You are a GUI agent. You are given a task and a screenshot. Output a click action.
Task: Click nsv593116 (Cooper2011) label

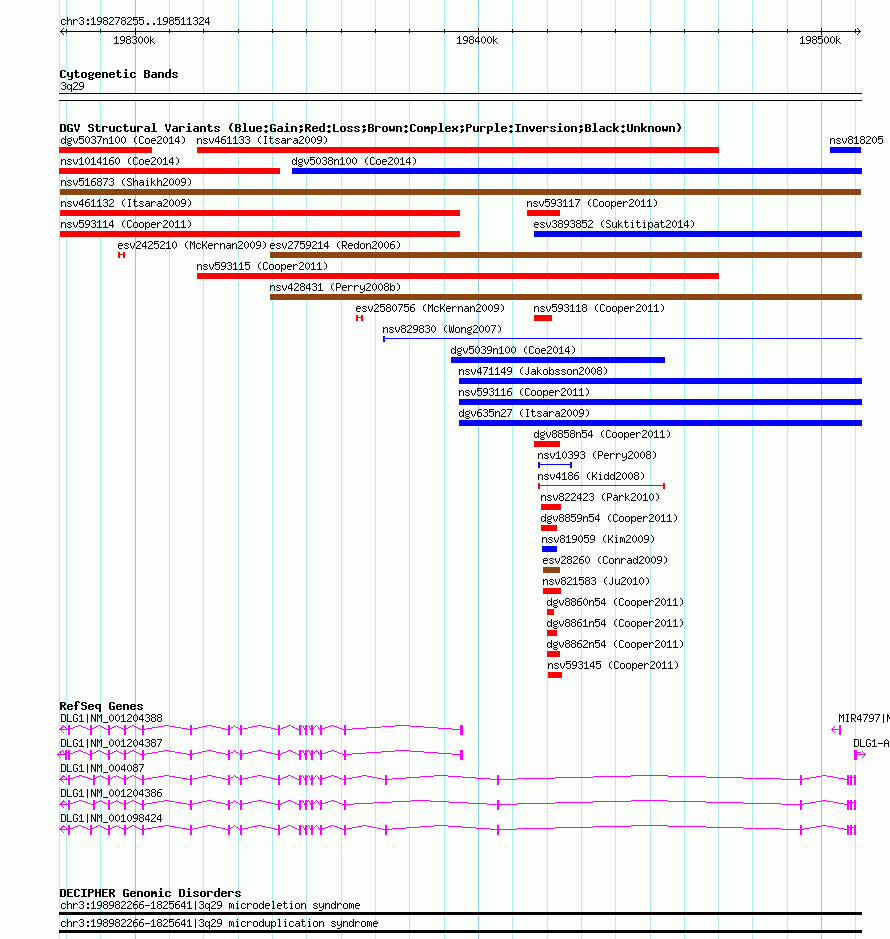point(524,392)
